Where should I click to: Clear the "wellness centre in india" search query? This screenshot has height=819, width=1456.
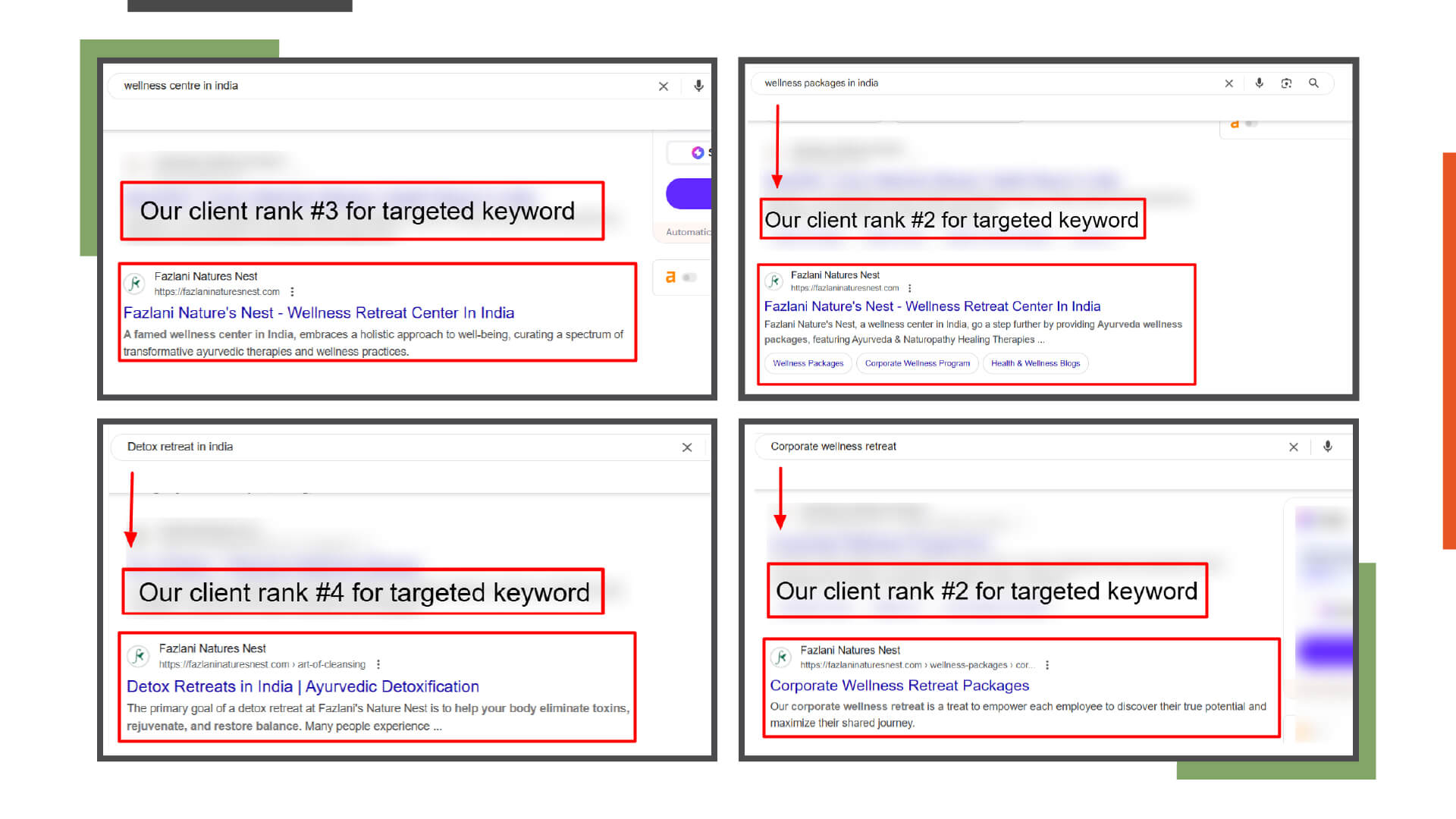pyautogui.click(x=664, y=86)
